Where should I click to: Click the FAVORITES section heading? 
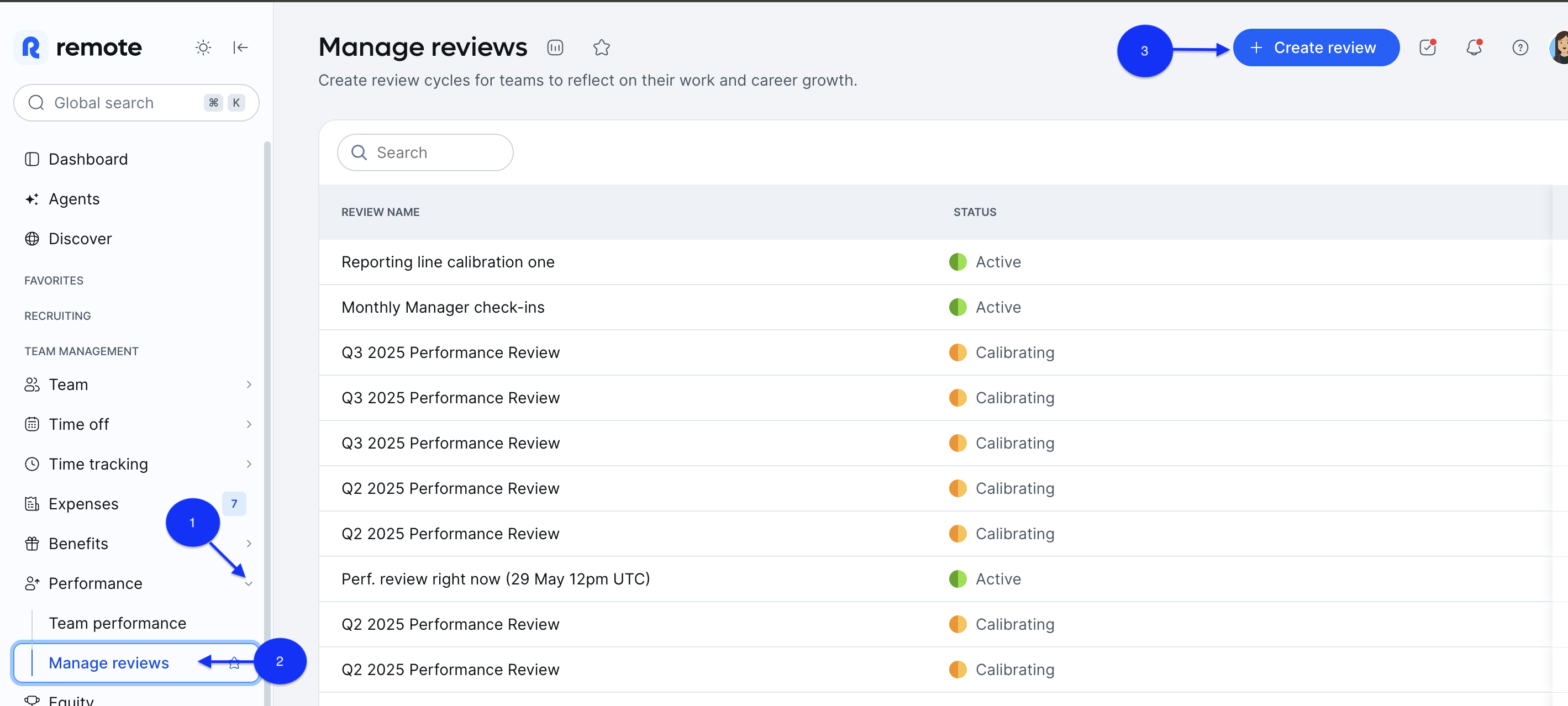[x=54, y=281]
